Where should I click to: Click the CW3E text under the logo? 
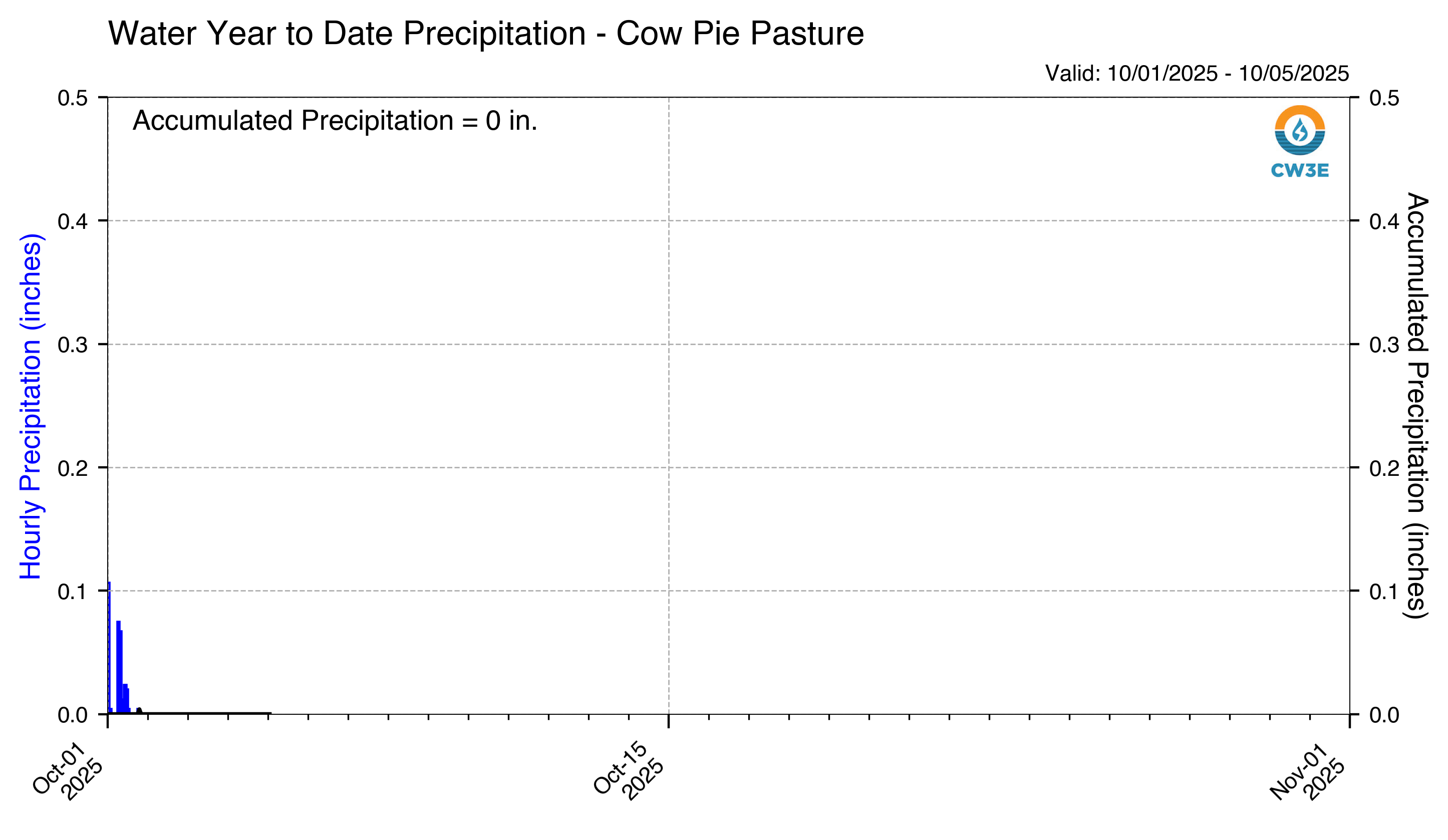pyautogui.click(x=1299, y=170)
